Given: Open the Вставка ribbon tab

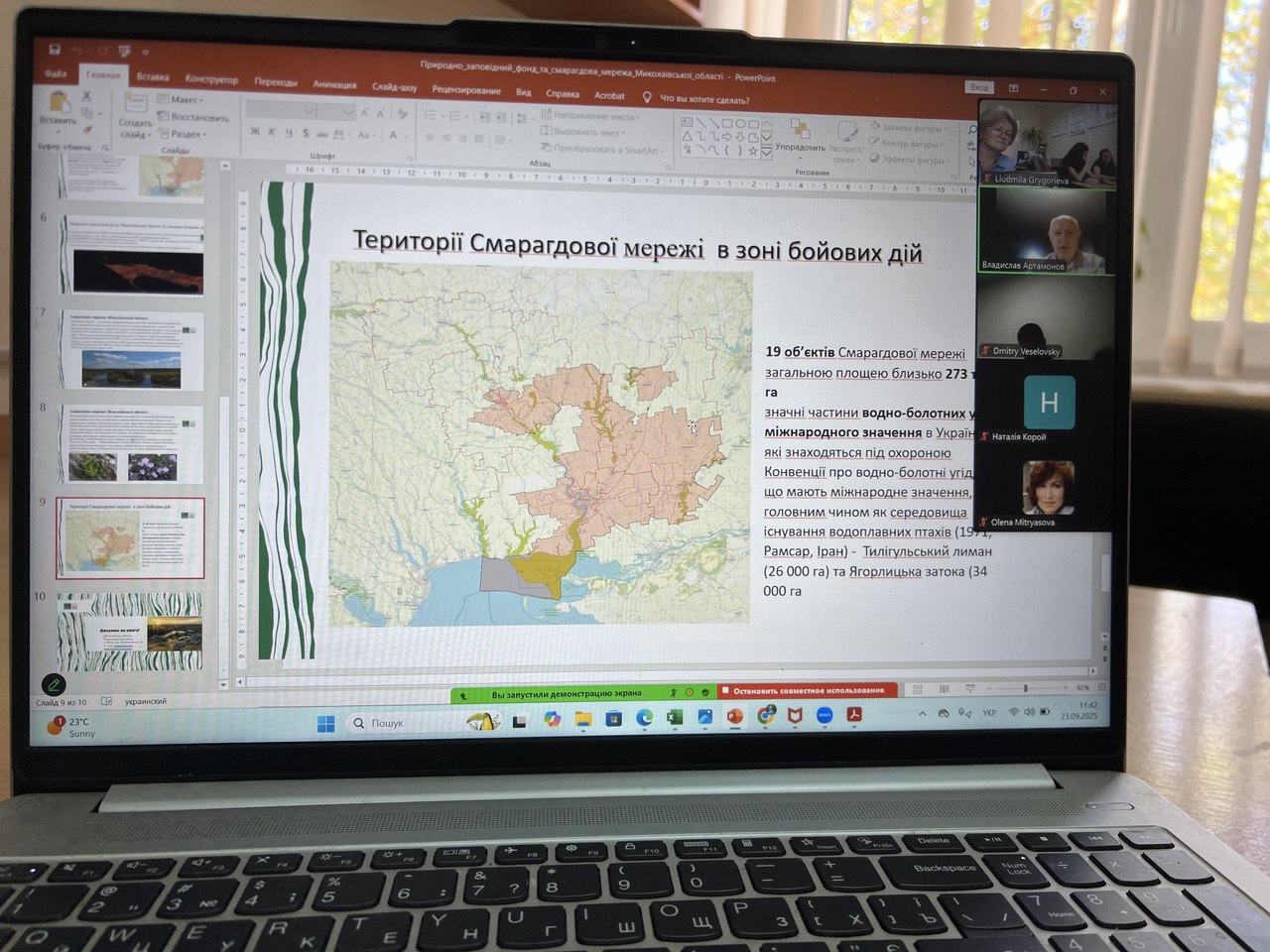Looking at the screenshot, I should click(x=153, y=77).
